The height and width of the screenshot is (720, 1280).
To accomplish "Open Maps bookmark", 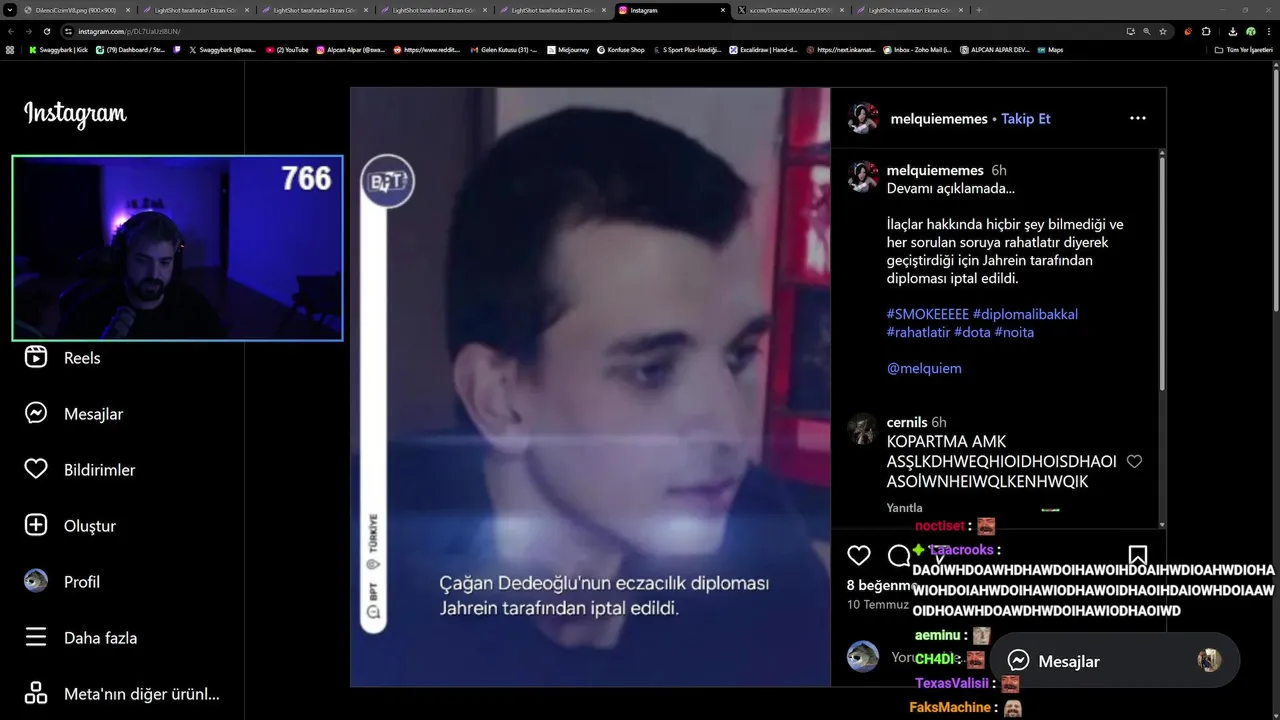I will pyautogui.click(x=1050, y=50).
